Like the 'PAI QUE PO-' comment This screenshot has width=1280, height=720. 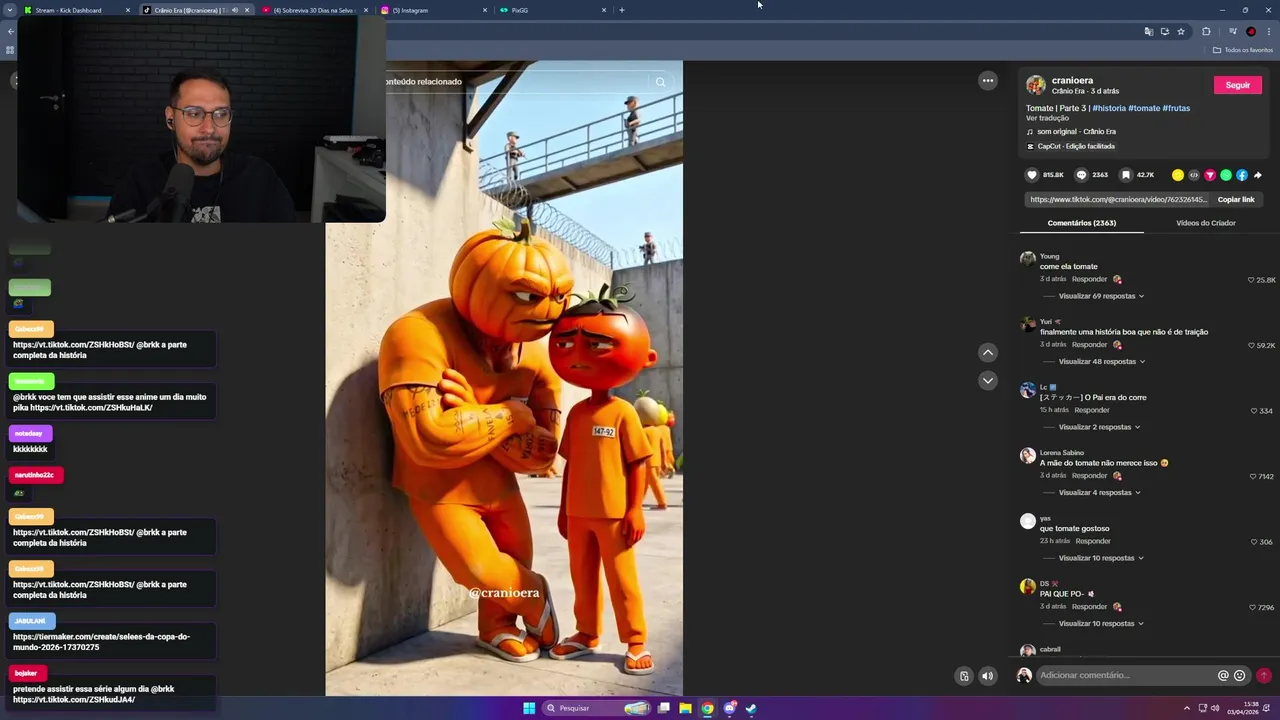click(1252, 607)
